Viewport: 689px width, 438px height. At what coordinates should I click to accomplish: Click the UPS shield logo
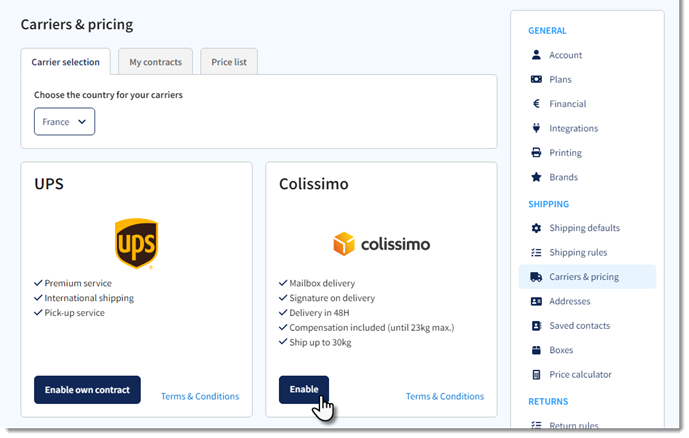click(137, 243)
